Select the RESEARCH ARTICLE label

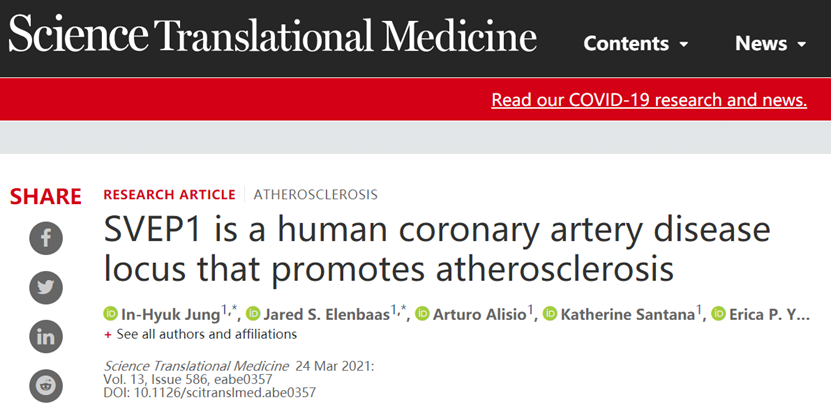169,194
